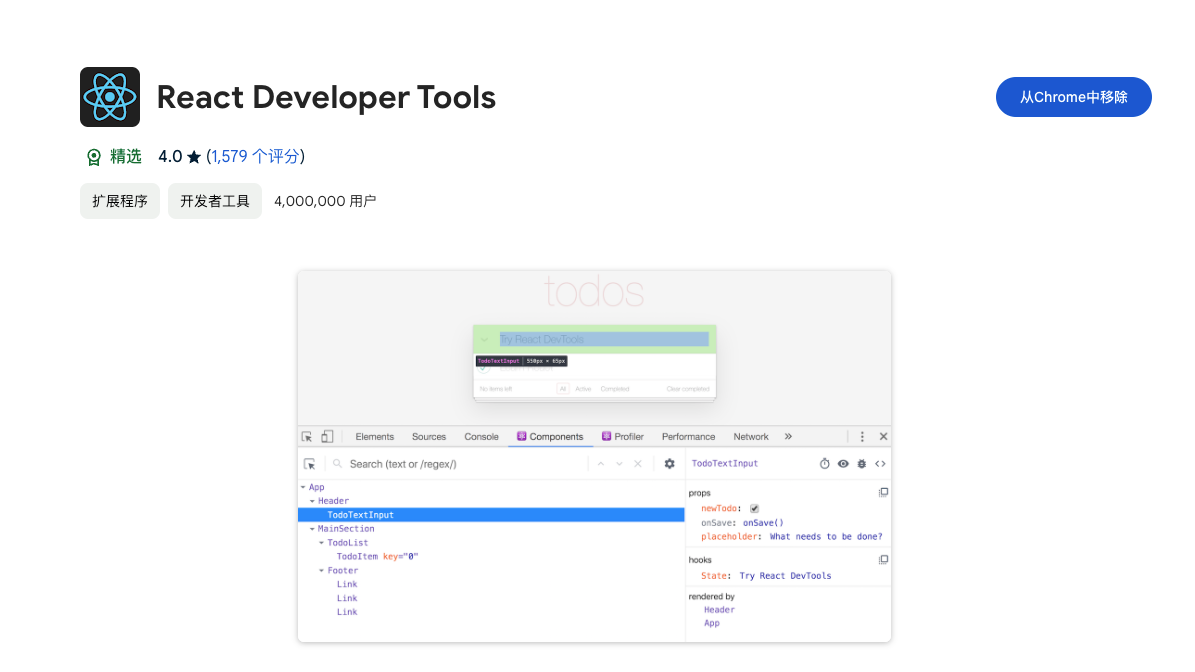
Task: Switch to the Profiler tab
Action: click(x=622, y=437)
